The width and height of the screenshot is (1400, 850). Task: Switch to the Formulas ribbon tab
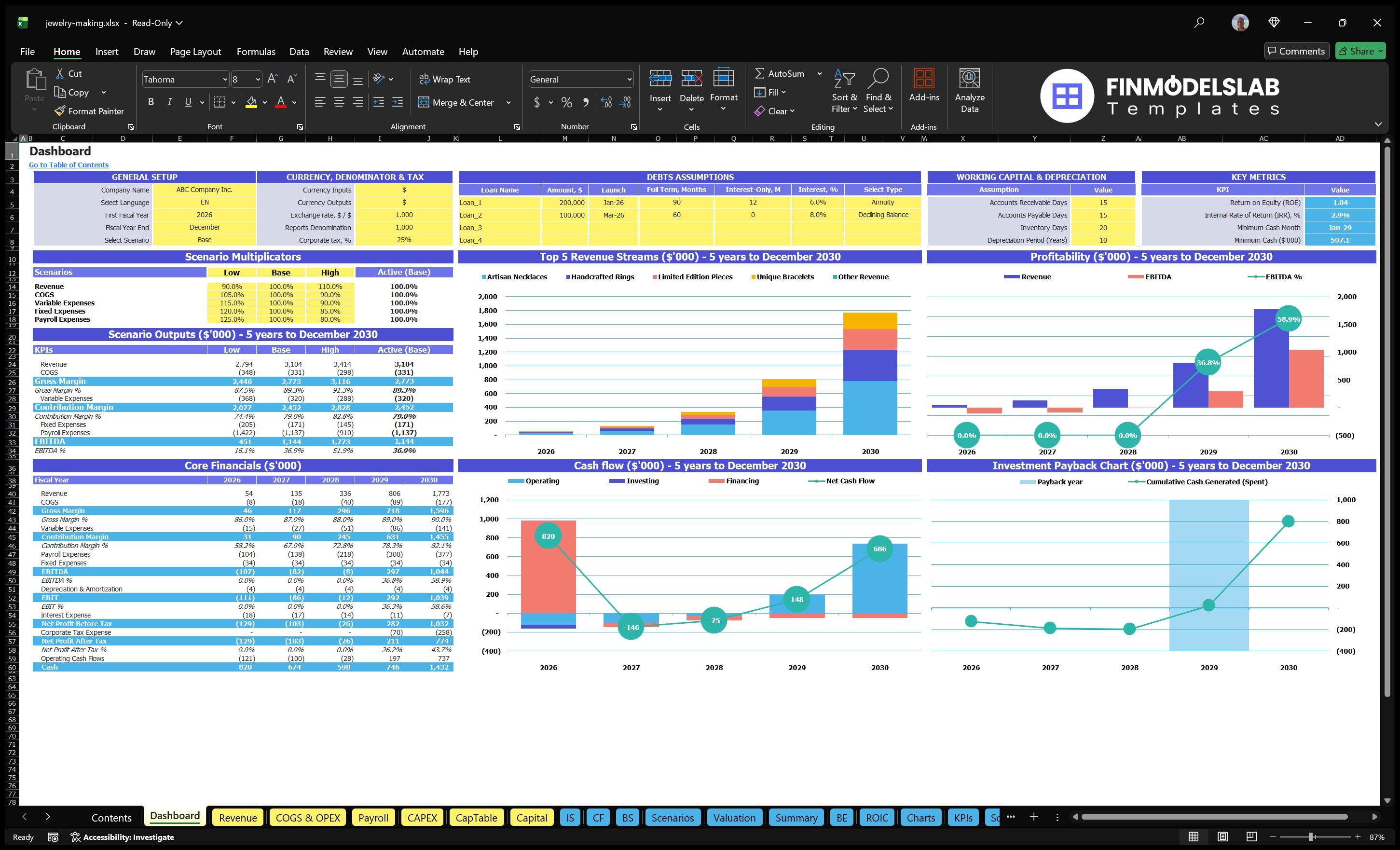[x=256, y=51]
